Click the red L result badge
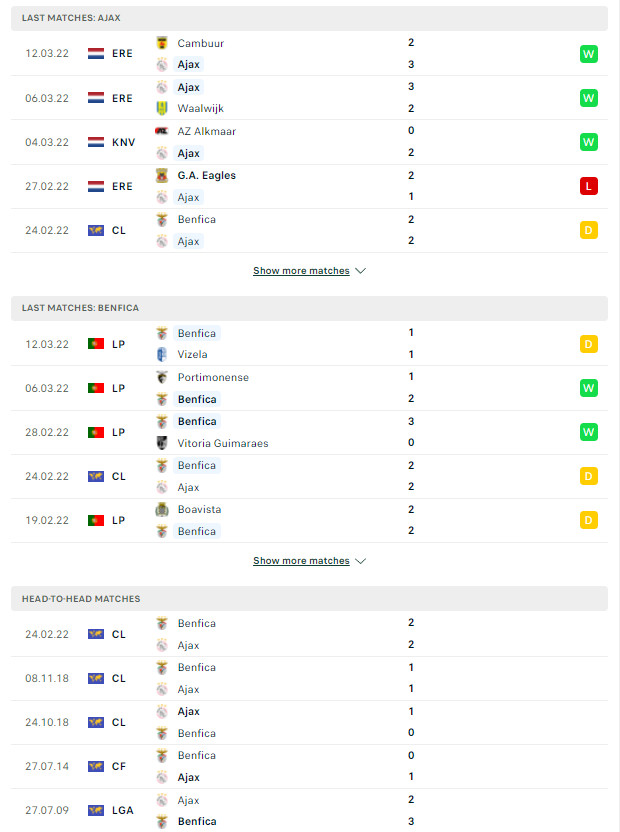This screenshot has height=832, width=620. coord(589,186)
